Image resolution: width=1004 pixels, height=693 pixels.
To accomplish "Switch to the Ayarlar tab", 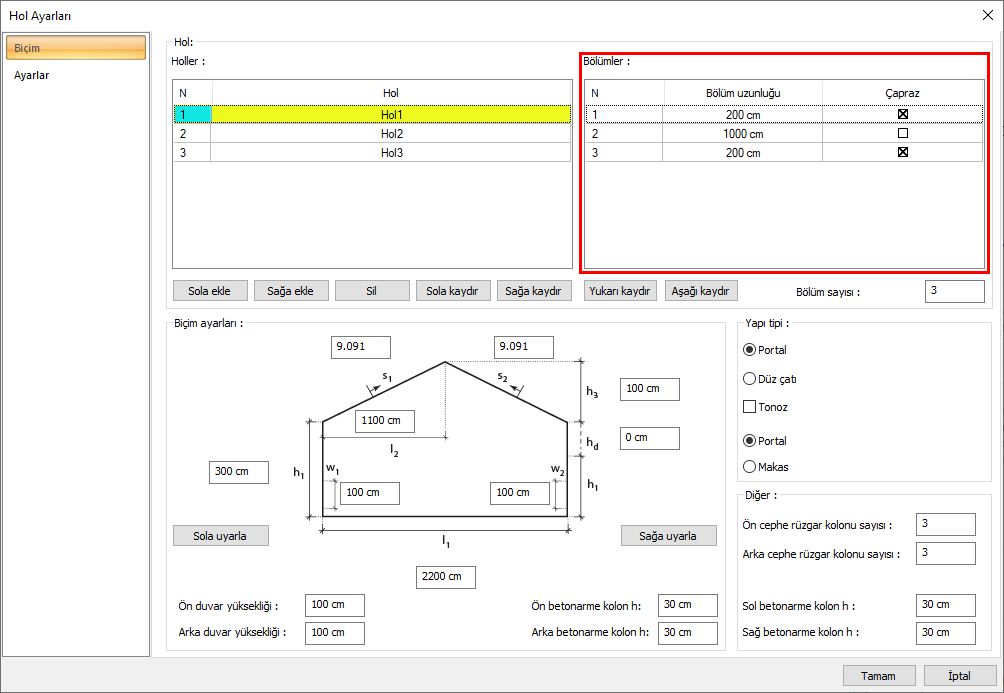I will pyautogui.click(x=32, y=75).
